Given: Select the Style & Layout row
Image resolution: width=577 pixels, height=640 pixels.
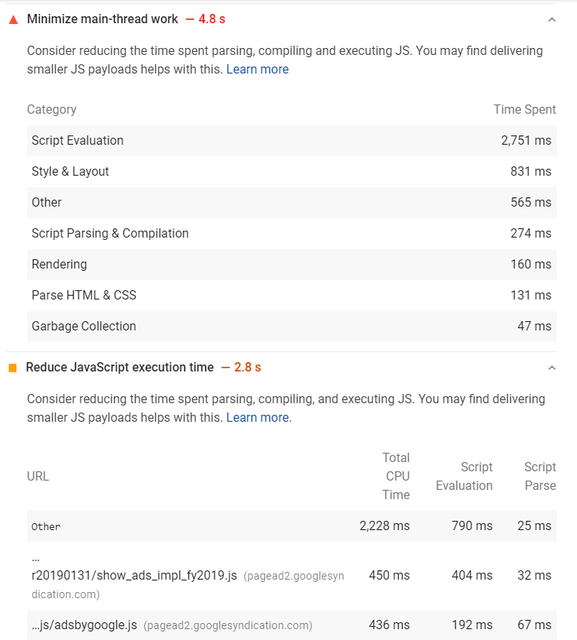Looking at the screenshot, I should (292, 171).
